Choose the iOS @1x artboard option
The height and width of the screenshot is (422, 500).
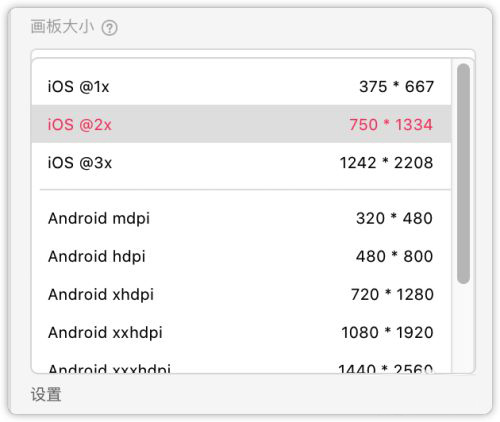[x=241, y=87]
